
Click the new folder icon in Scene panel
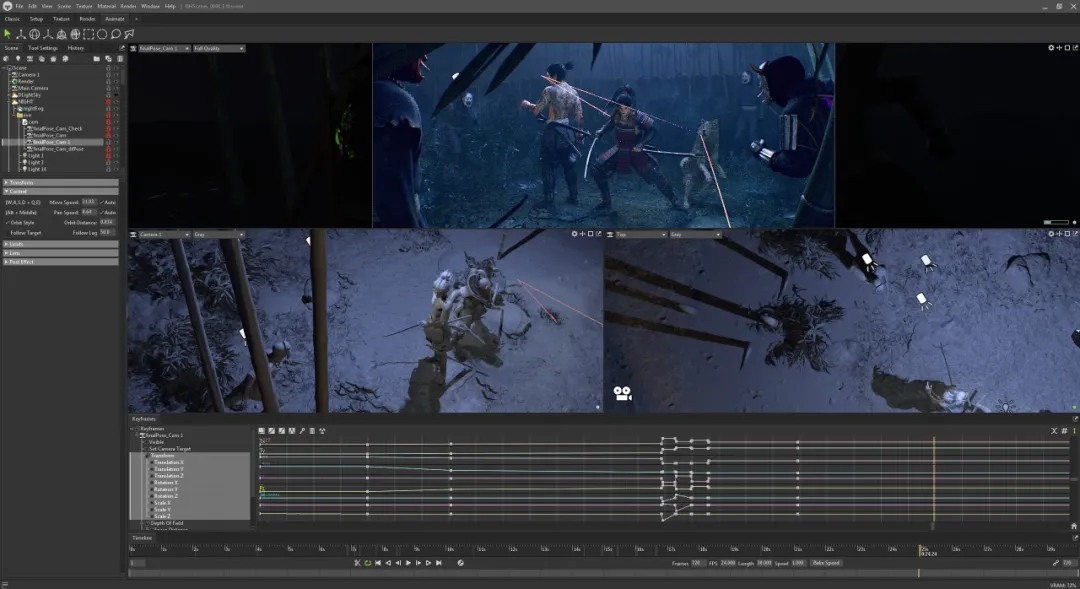click(x=96, y=58)
